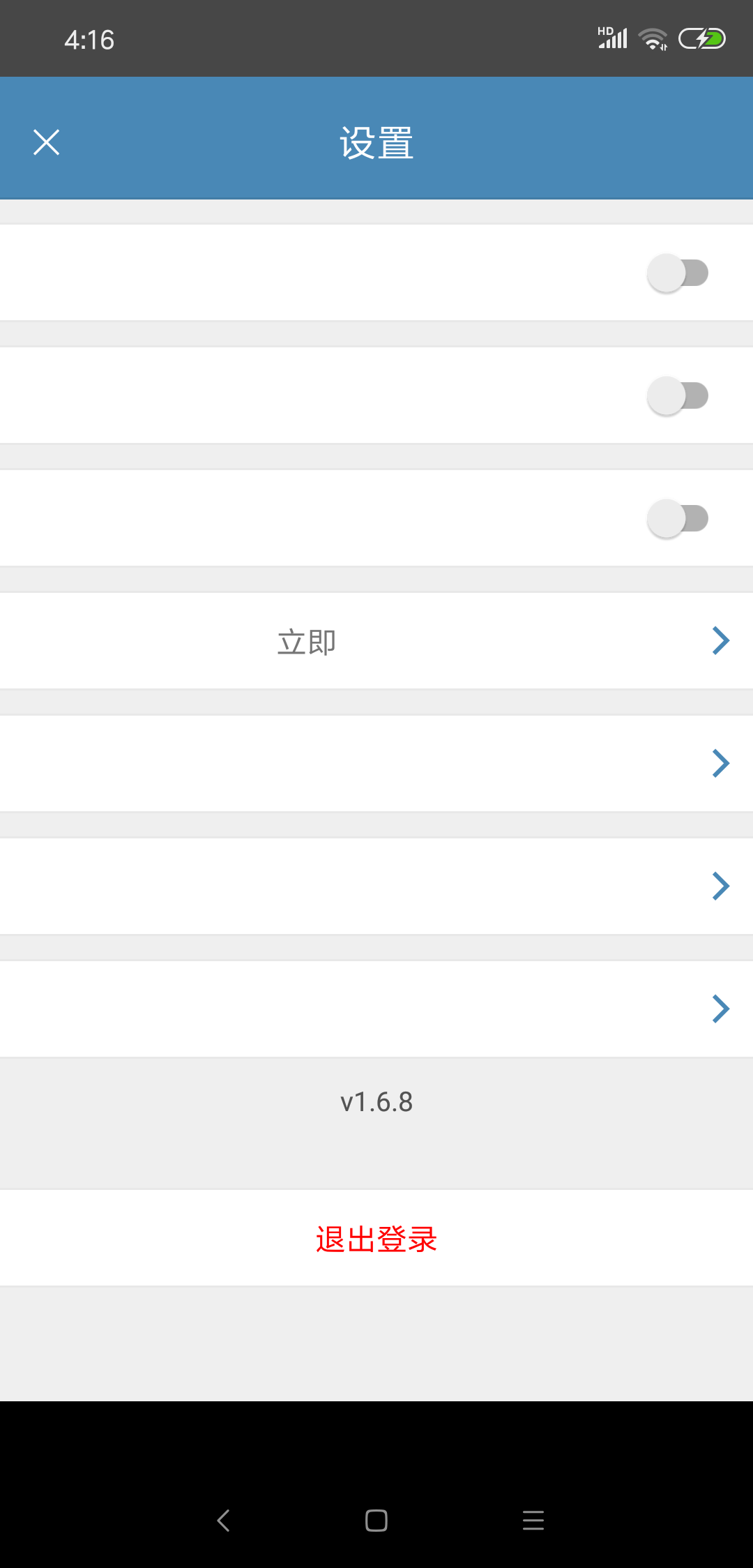Turn on the middle toggle switch
Image resolution: width=753 pixels, height=1568 pixels.
pyautogui.click(x=678, y=395)
